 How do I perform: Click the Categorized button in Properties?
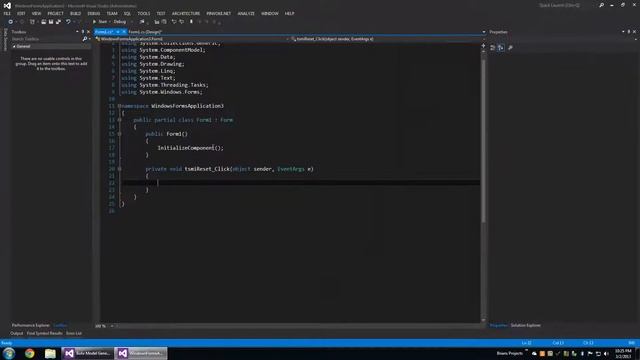(493, 48)
